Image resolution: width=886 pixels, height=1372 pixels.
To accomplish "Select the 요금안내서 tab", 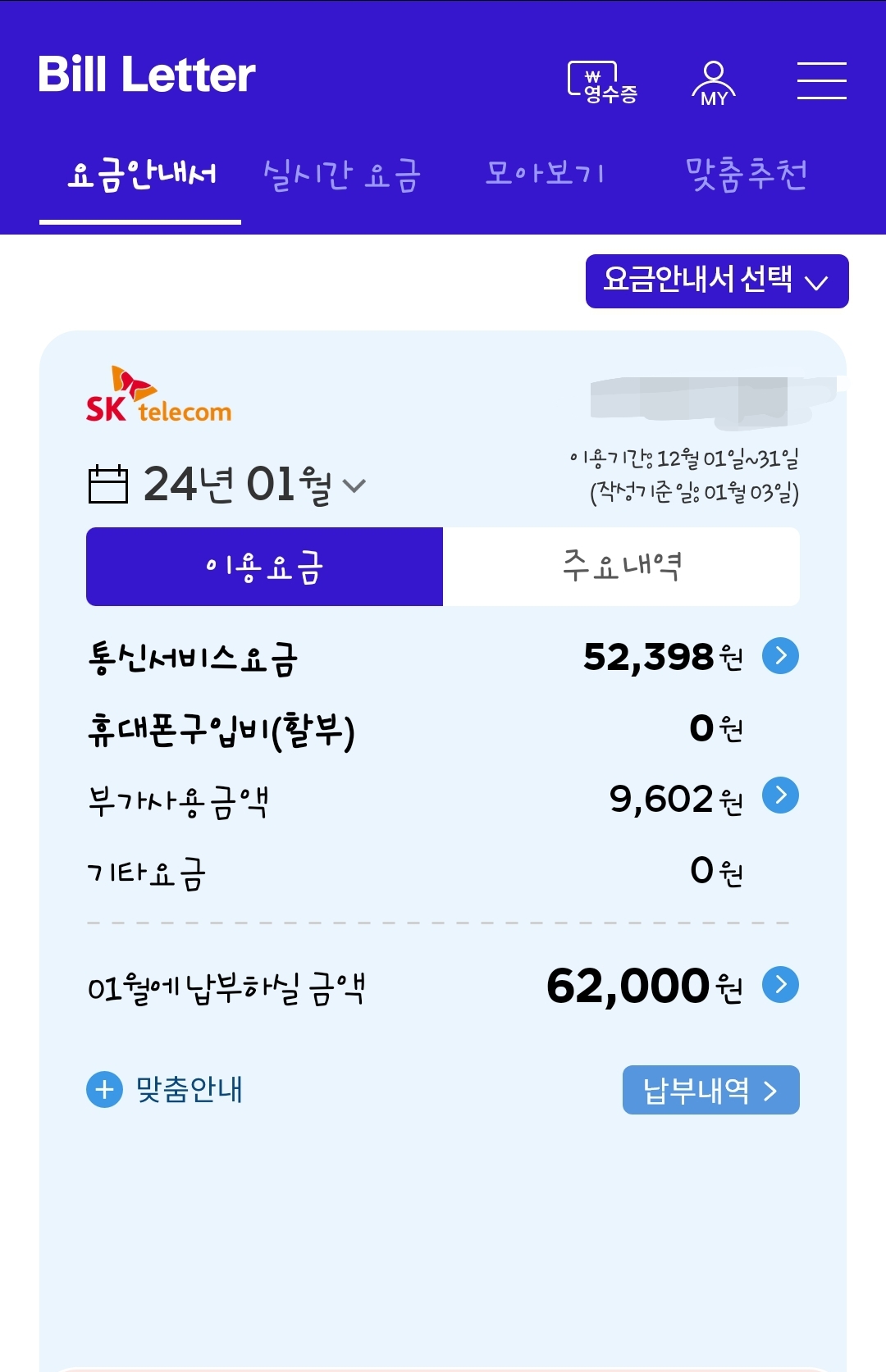I will coord(140,175).
